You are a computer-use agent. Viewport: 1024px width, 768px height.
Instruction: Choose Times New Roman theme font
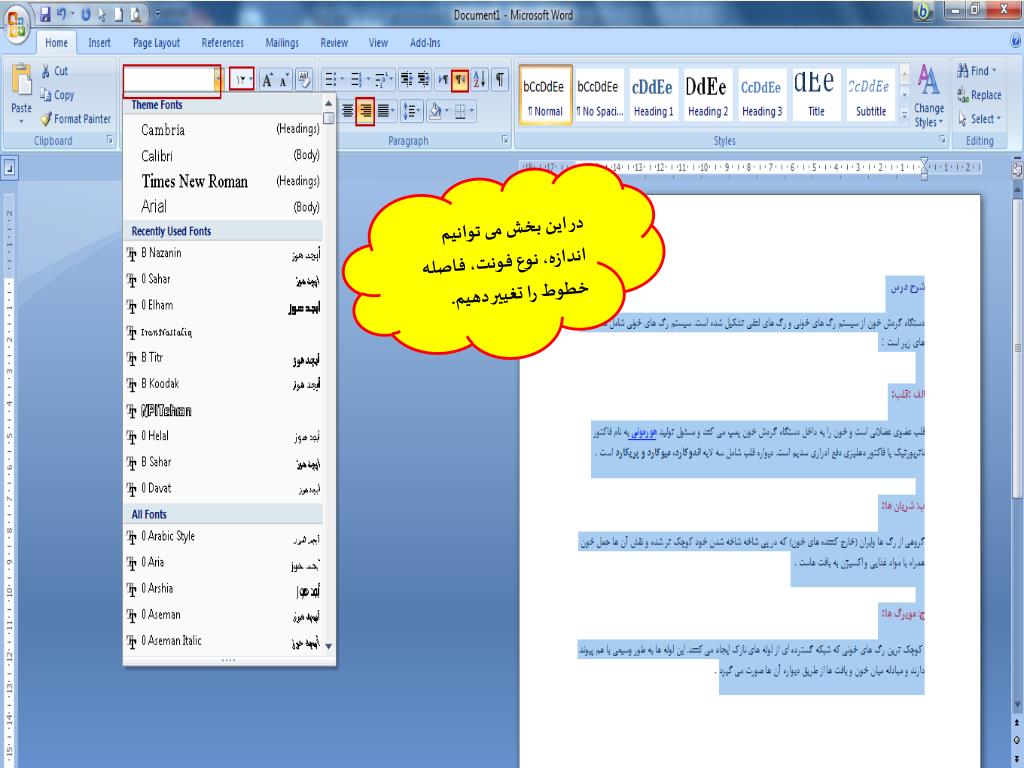223,181
